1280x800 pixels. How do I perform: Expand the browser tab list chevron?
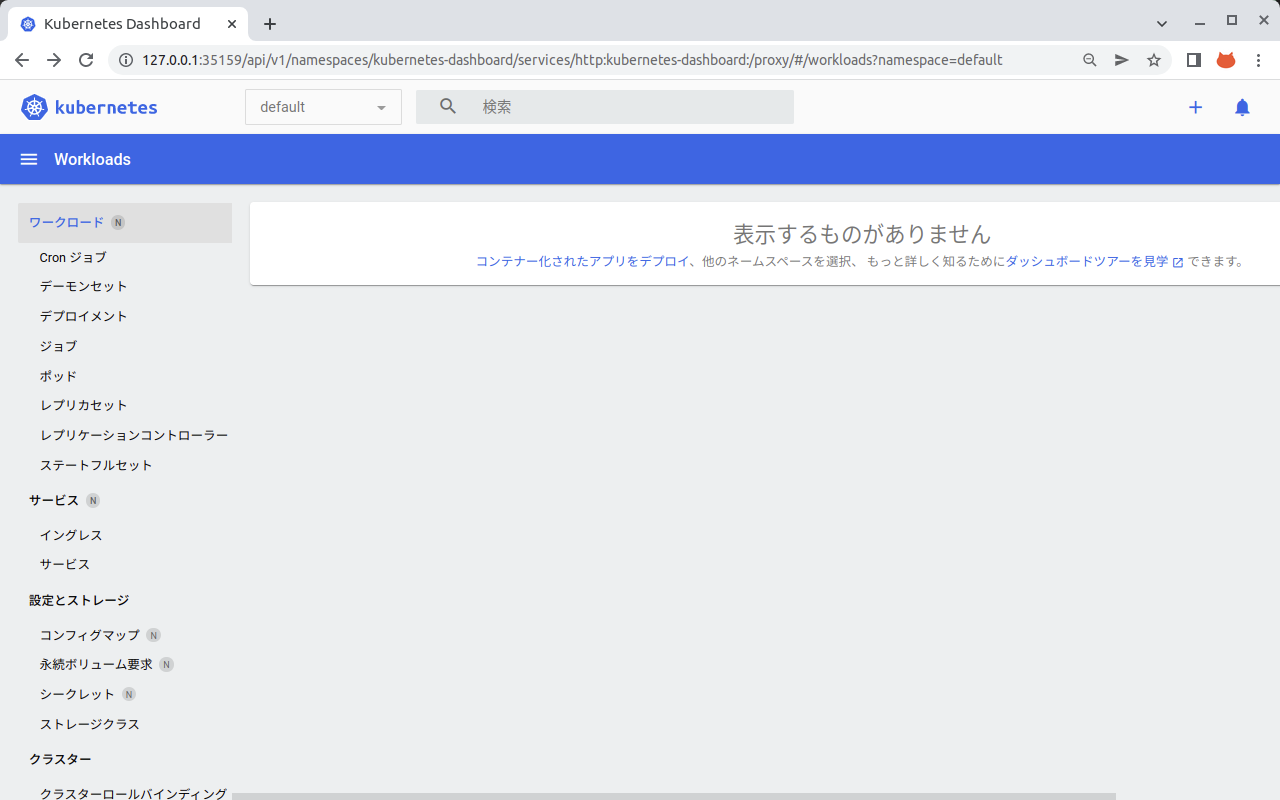[x=1161, y=22]
